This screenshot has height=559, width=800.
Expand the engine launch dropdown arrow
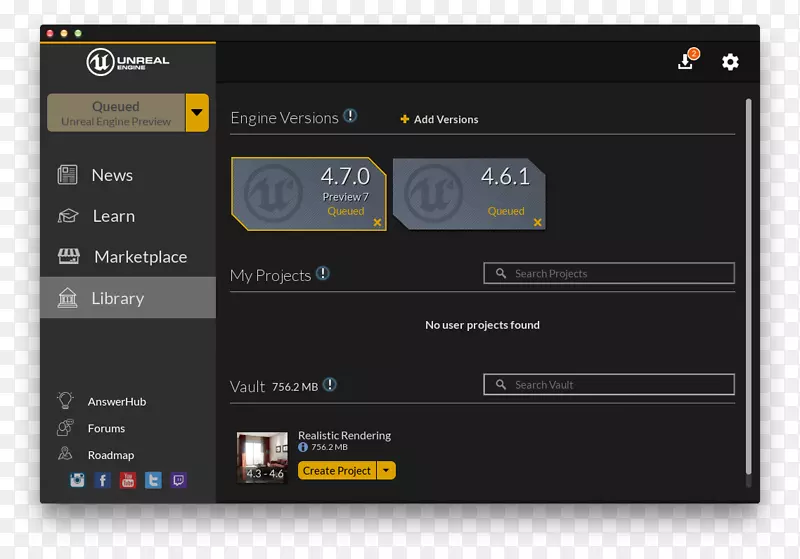coord(197,113)
